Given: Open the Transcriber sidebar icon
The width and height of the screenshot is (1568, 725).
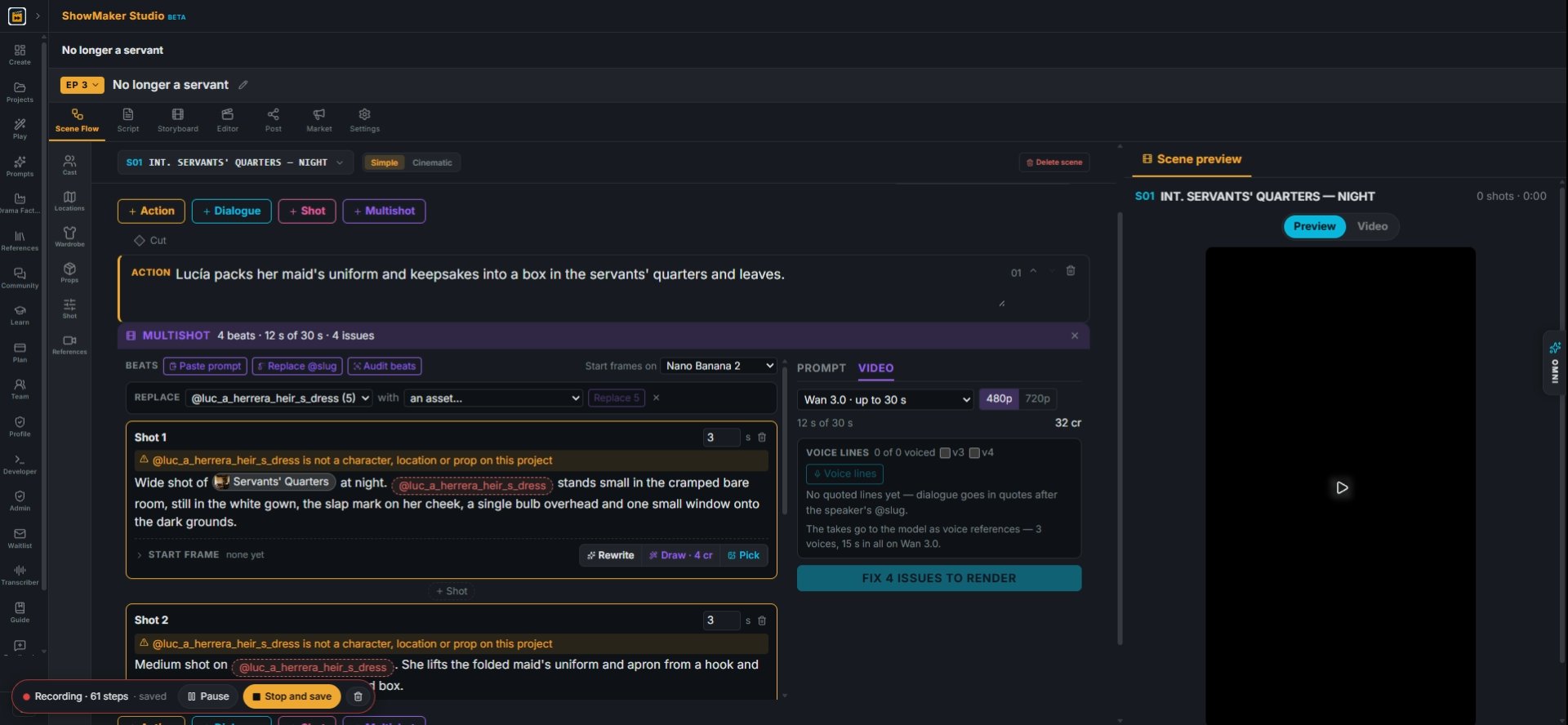Looking at the screenshot, I should tap(20, 575).
